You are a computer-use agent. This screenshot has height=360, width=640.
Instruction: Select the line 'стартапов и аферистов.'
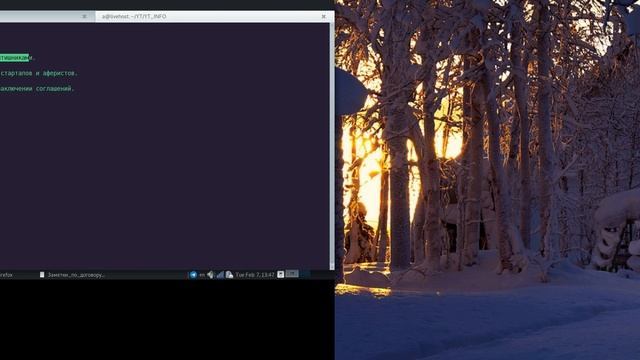tap(39, 73)
